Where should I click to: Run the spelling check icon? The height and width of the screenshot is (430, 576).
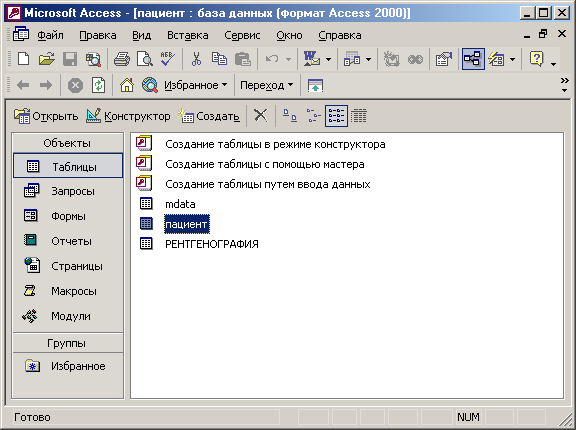pyautogui.click(x=168, y=59)
